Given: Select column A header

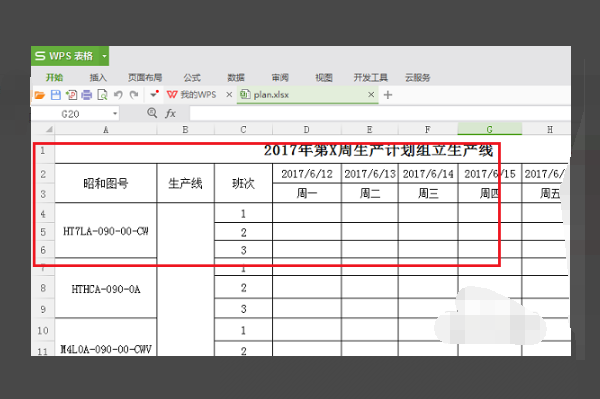Looking at the screenshot, I should click(x=106, y=130).
